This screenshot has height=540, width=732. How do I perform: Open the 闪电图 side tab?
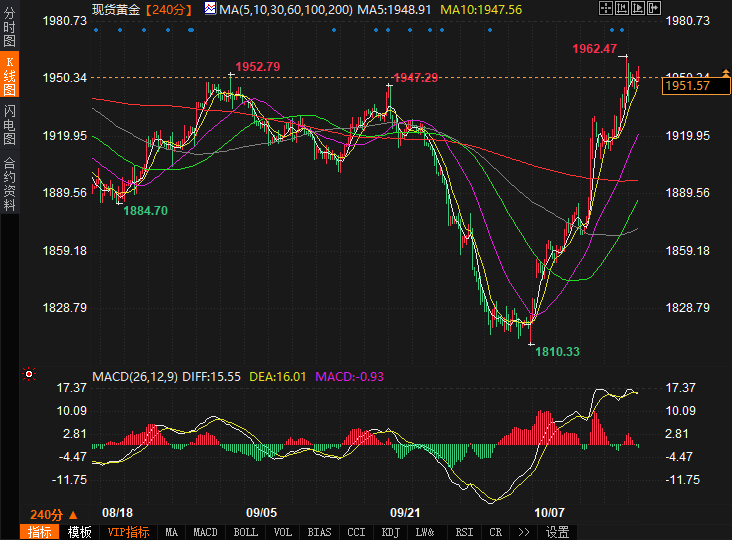click(9, 125)
